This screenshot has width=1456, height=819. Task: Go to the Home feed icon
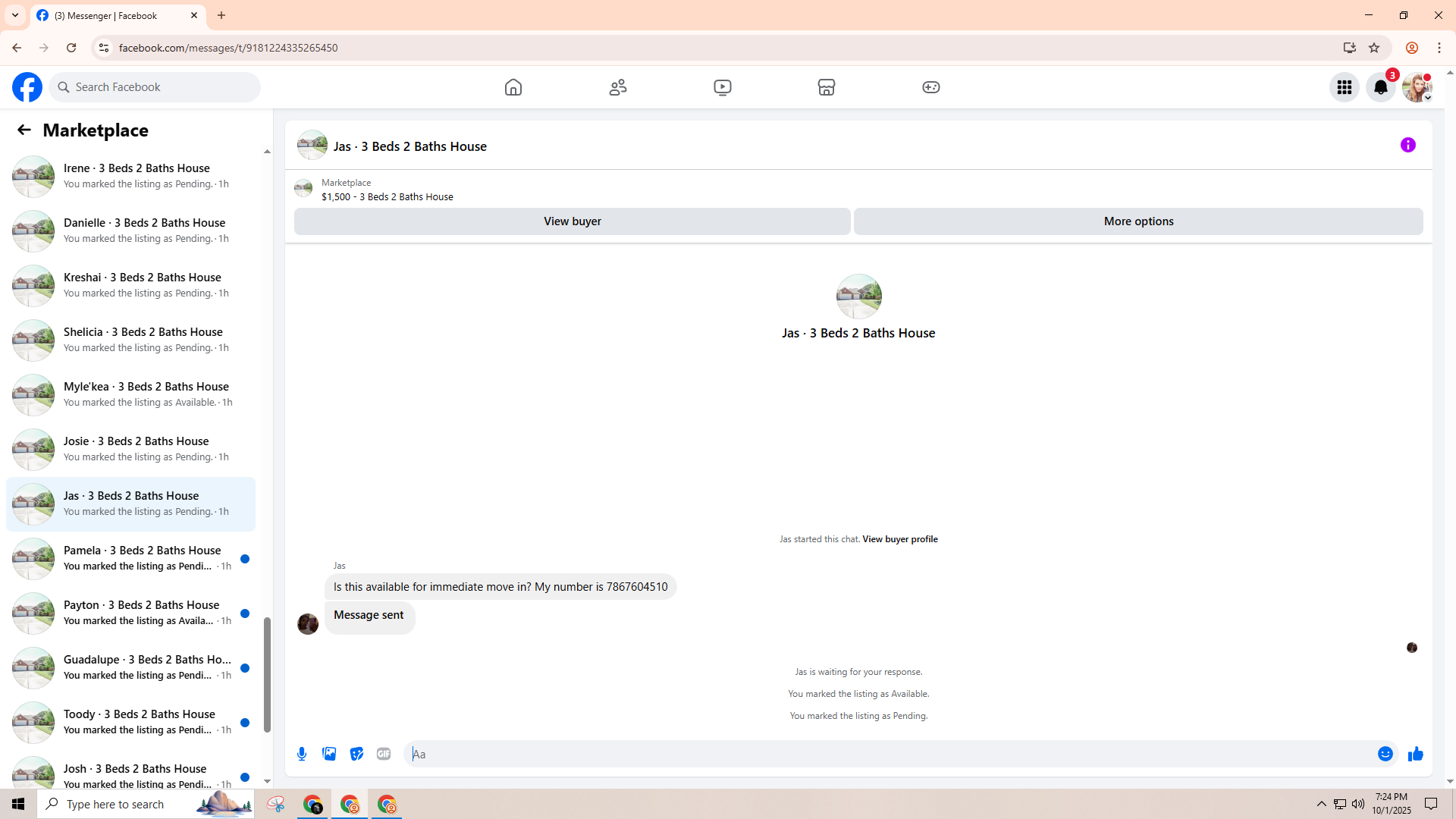coord(513,87)
